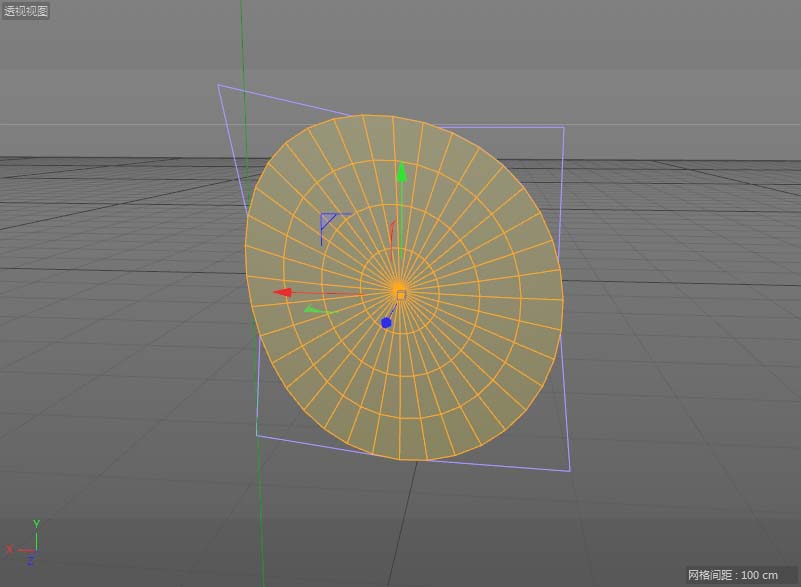Click the green Y-axis move arrow
The image size is (801, 587).
click(x=402, y=172)
